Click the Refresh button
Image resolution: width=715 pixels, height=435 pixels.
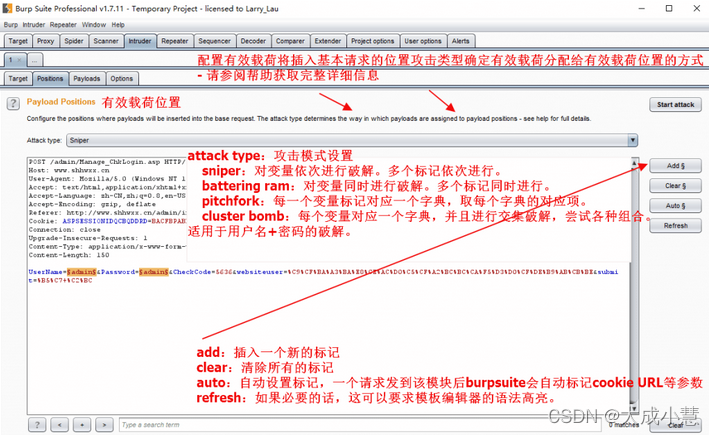pyautogui.click(x=675, y=226)
